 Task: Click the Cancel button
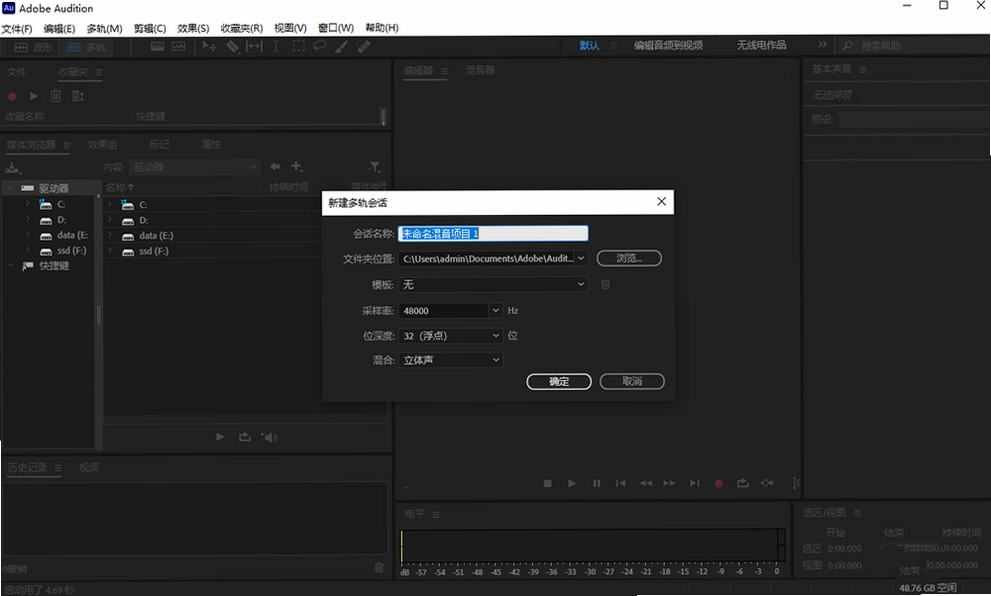632,381
